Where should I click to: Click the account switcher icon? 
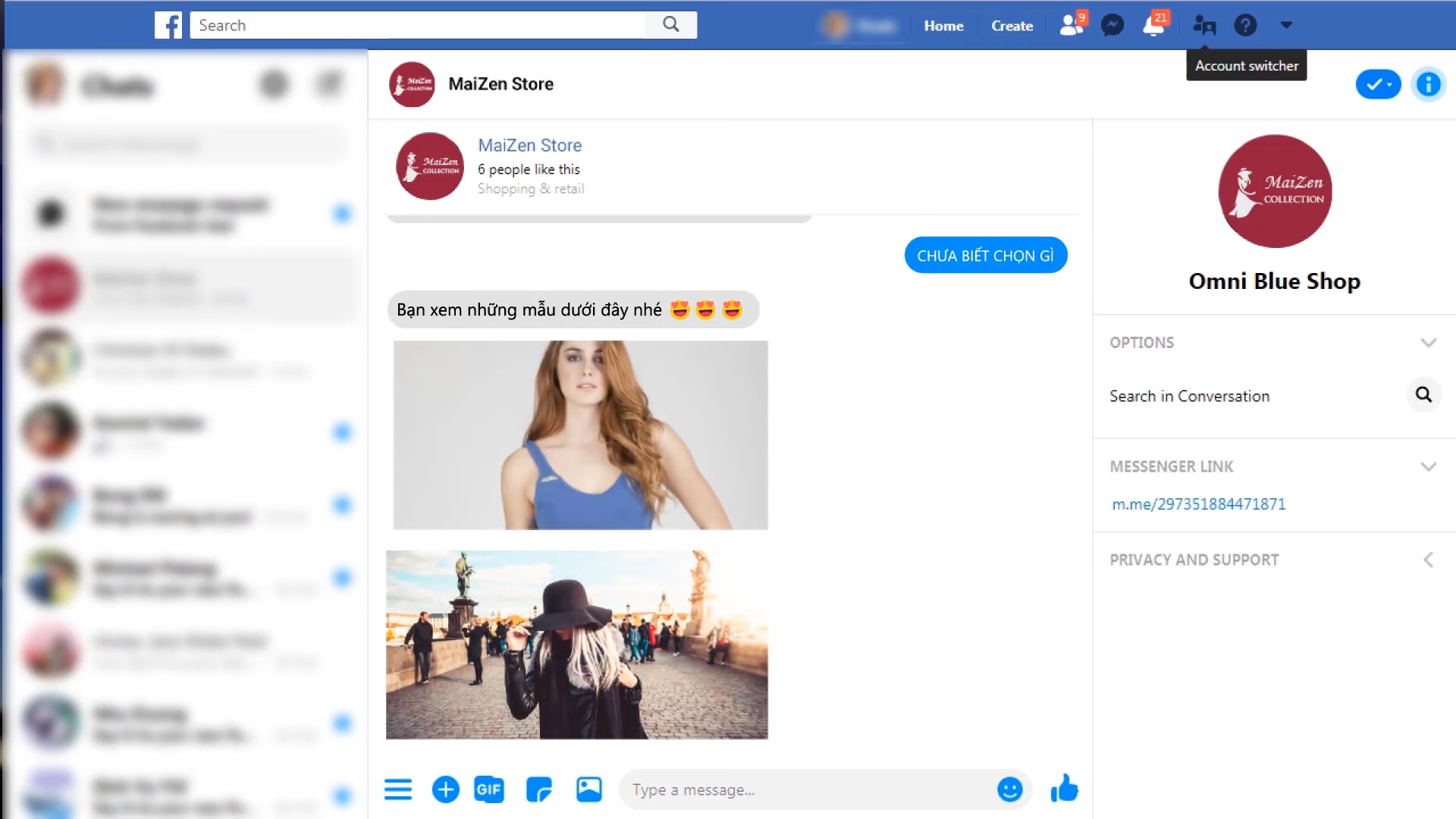click(x=1204, y=25)
